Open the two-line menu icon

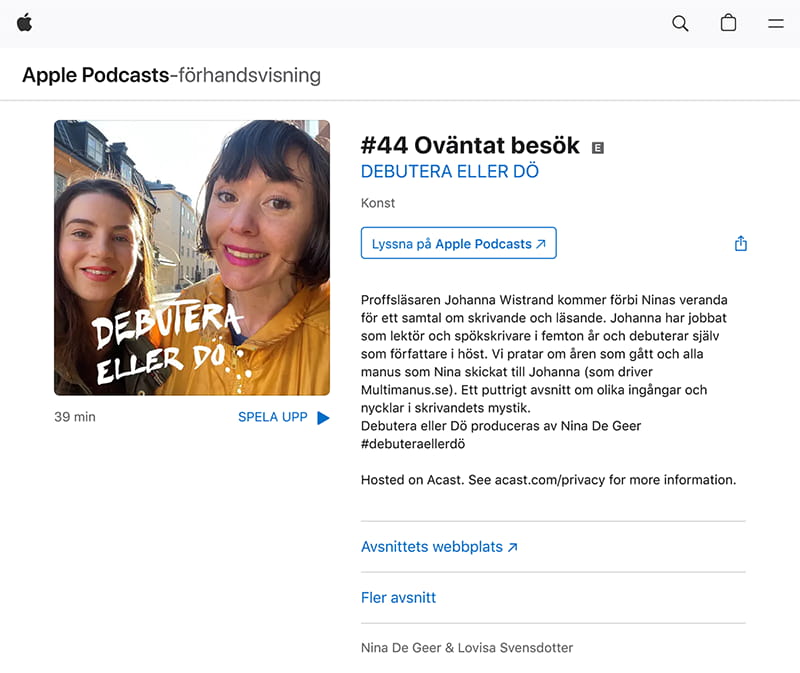(776, 23)
